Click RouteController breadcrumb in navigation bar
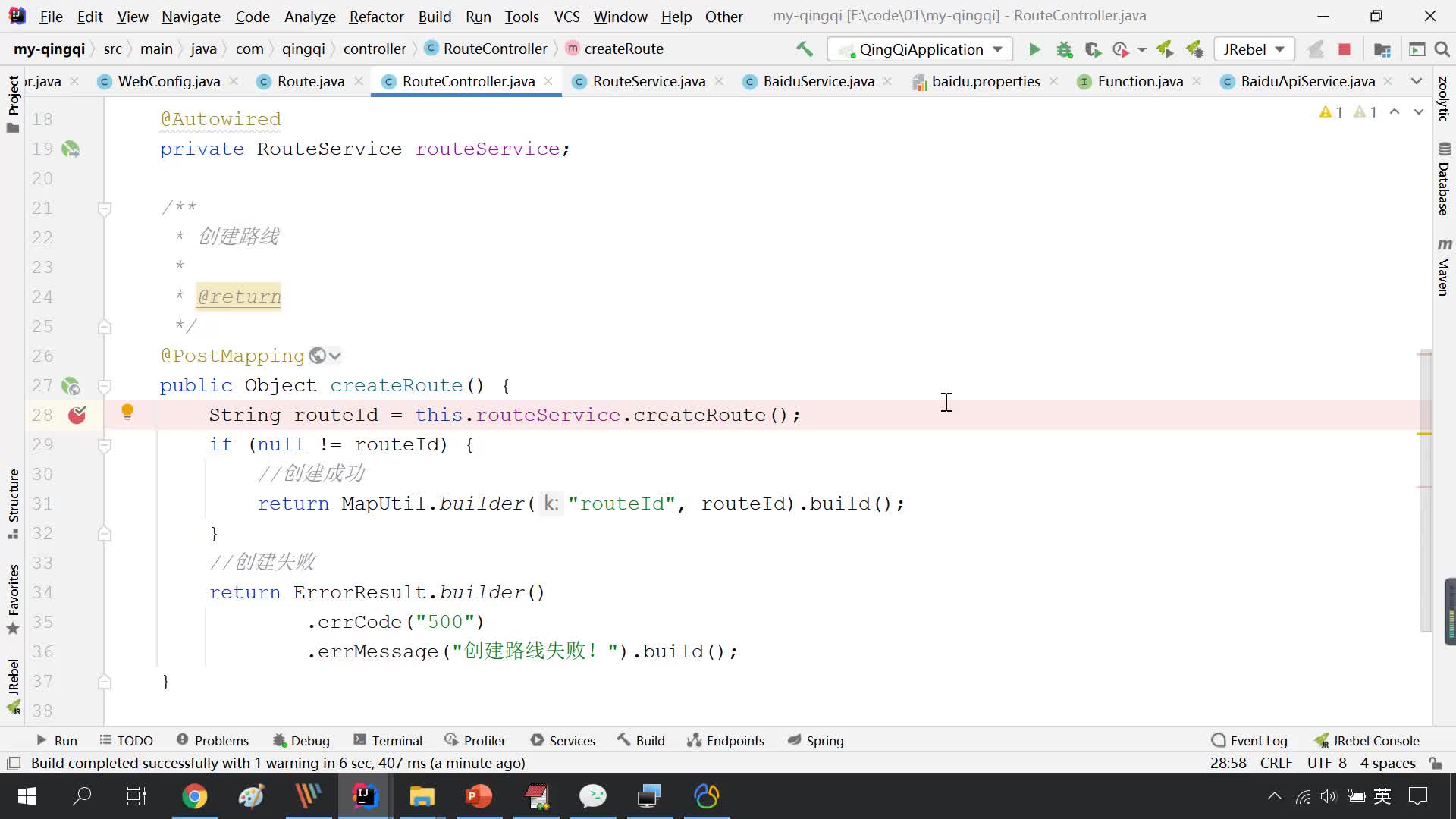 coord(486,49)
